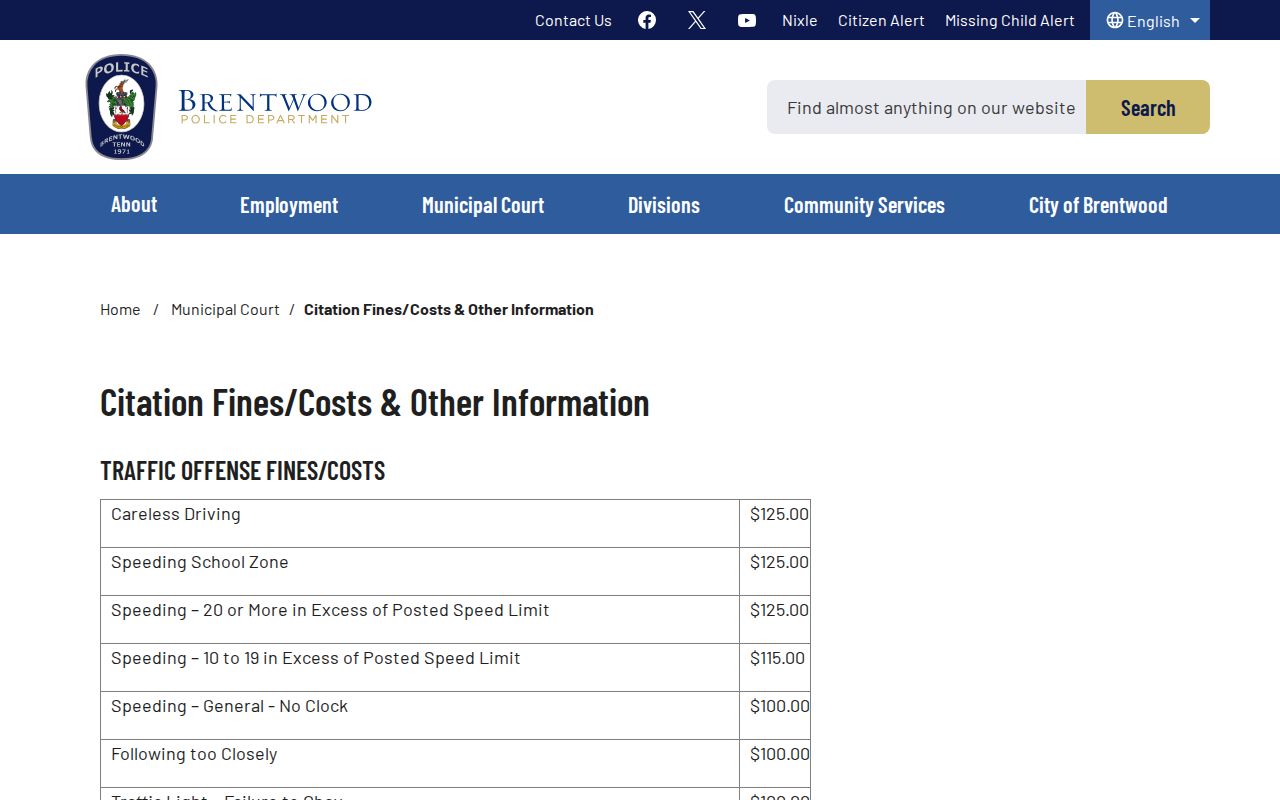Click the Contact Us link
Screen dimensions: 1280x800
click(x=573, y=20)
